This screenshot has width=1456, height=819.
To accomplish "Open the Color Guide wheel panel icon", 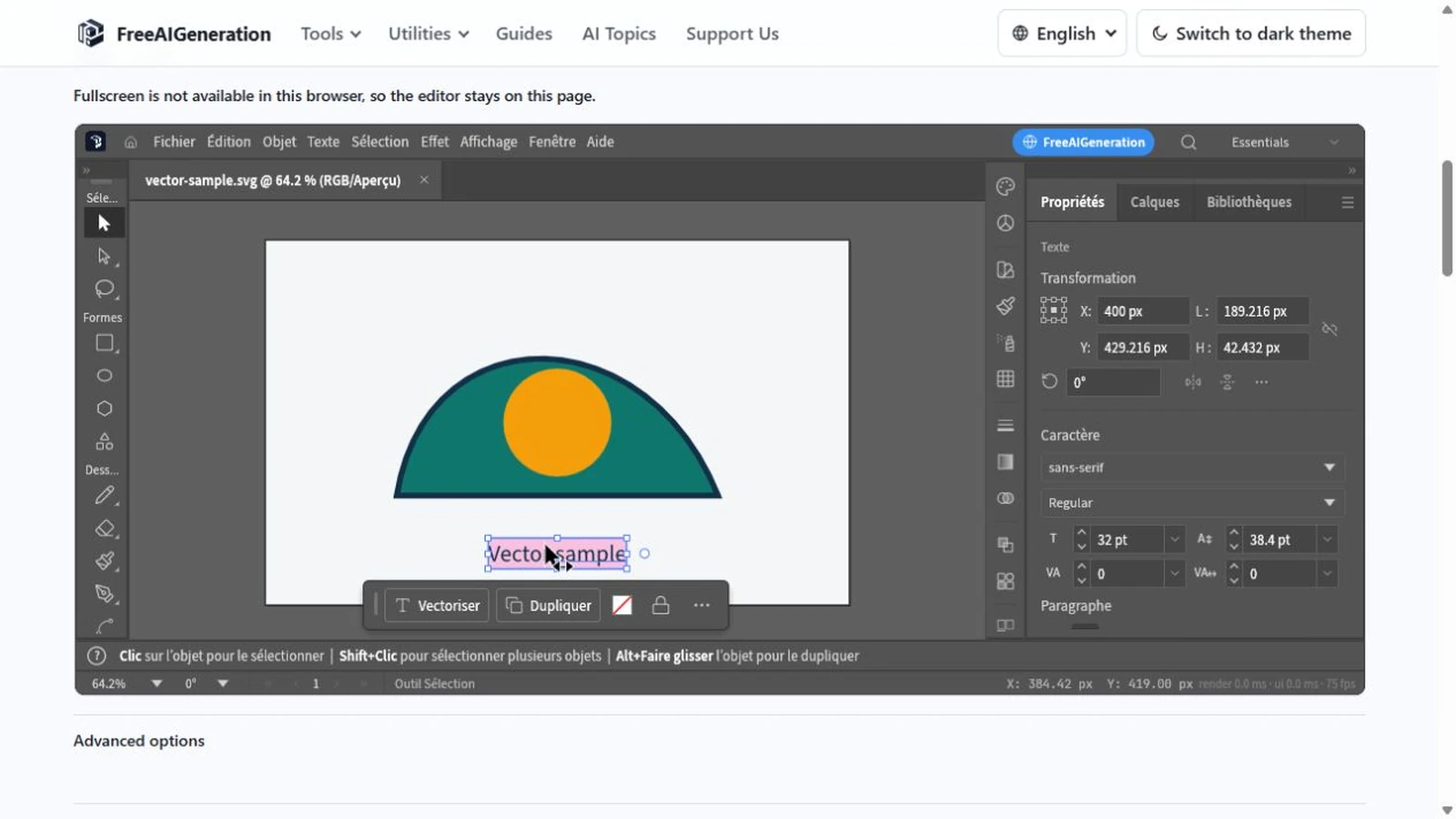I will click(1005, 223).
